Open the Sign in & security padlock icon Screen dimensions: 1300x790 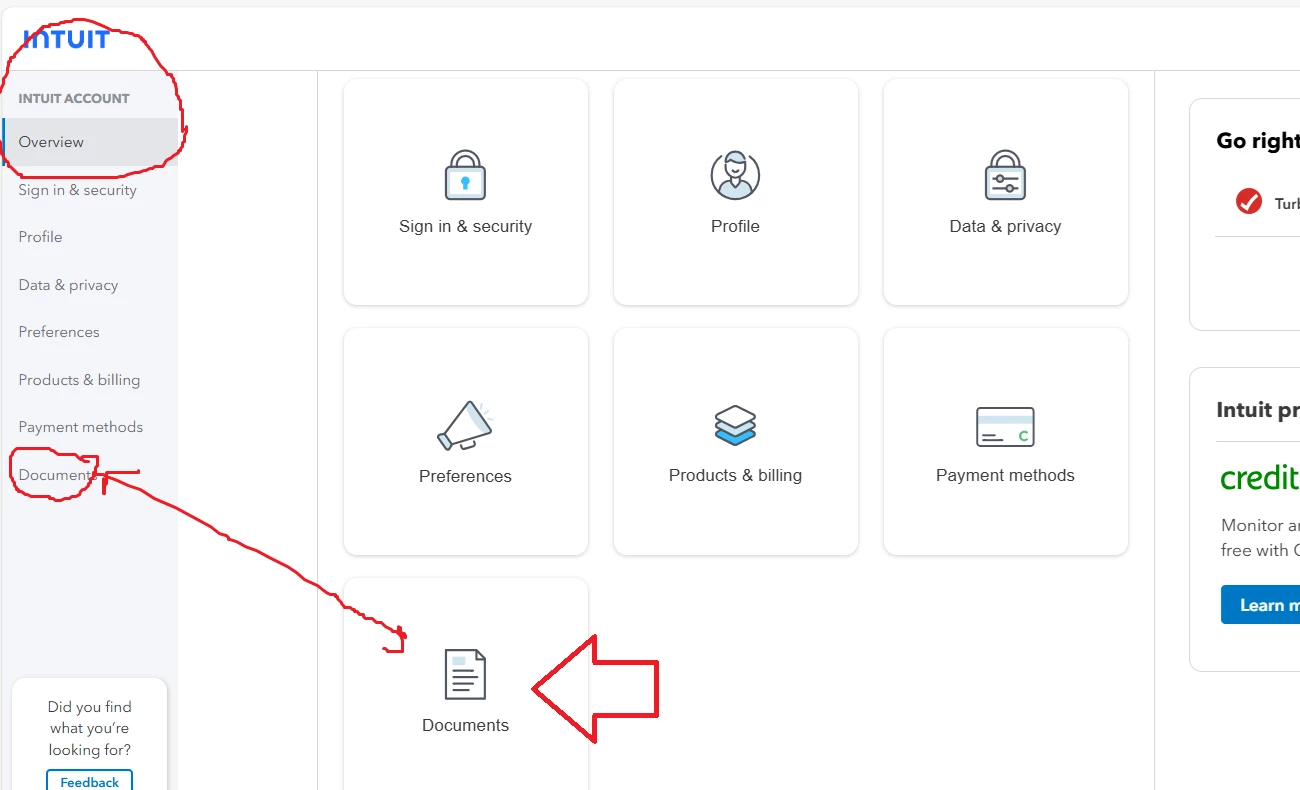[x=465, y=175]
